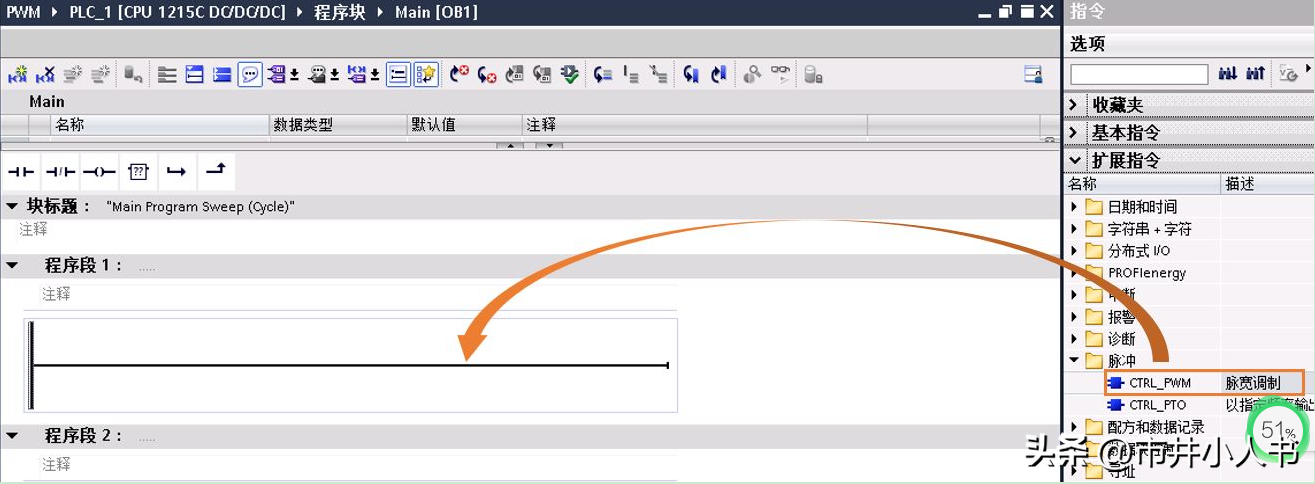The height and width of the screenshot is (484, 1315).
Task: Collapse the 脉冲 pulse folder
Action: pyautogui.click(x=1074, y=361)
